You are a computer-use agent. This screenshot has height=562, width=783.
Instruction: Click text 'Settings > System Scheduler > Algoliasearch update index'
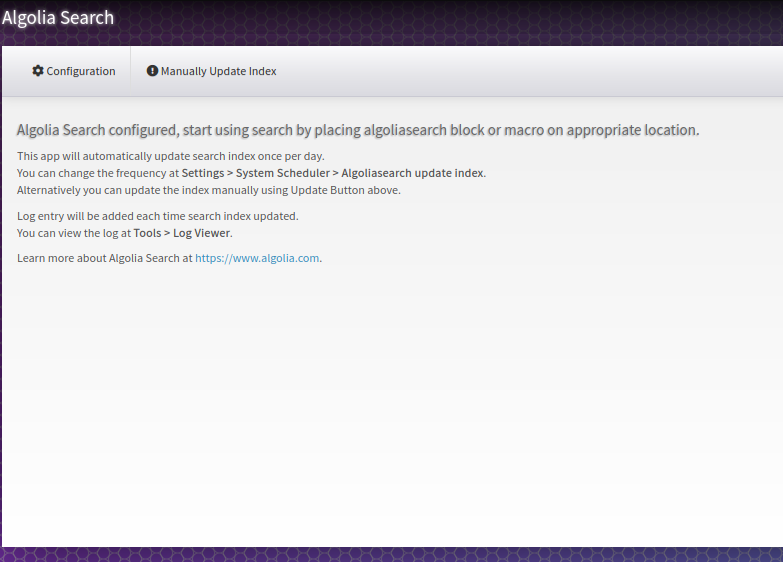(x=333, y=173)
